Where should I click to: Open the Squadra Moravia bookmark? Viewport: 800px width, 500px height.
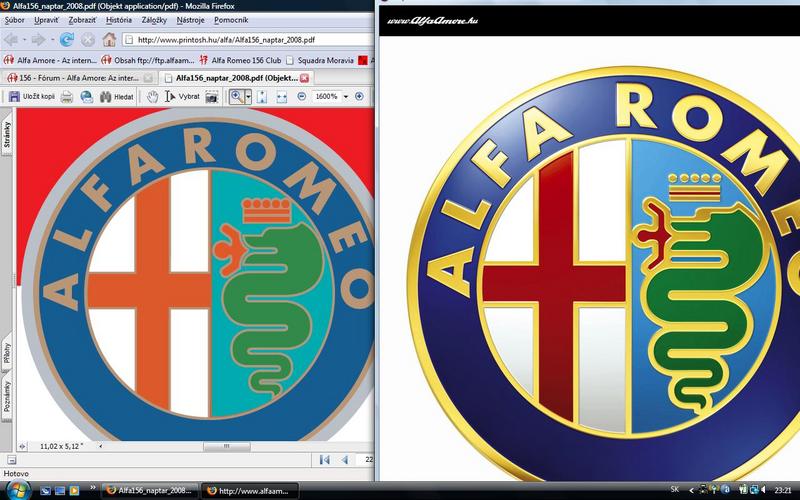[x=320, y=60]
